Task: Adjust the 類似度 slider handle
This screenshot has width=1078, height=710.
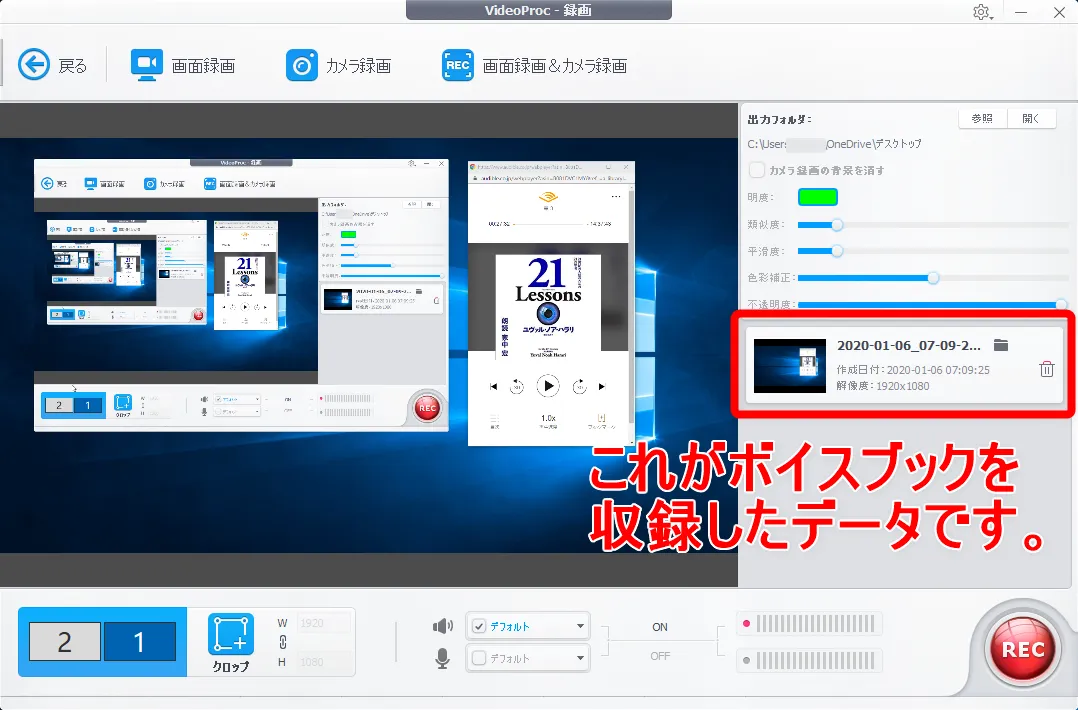Action: [x=837, y=225]
